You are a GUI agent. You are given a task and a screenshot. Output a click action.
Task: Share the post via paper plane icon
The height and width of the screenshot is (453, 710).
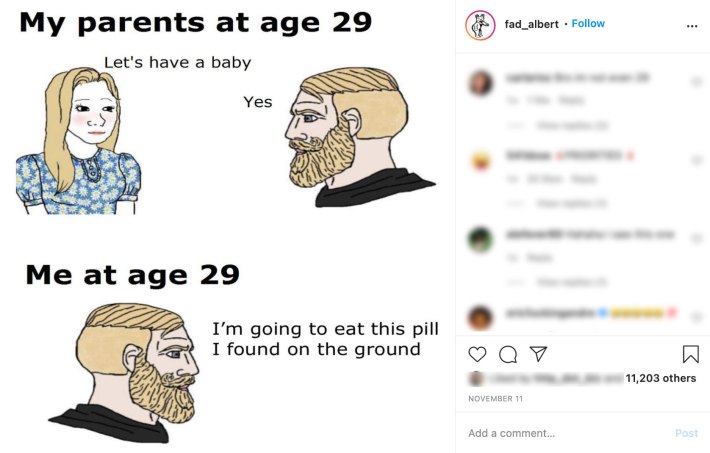538,354
